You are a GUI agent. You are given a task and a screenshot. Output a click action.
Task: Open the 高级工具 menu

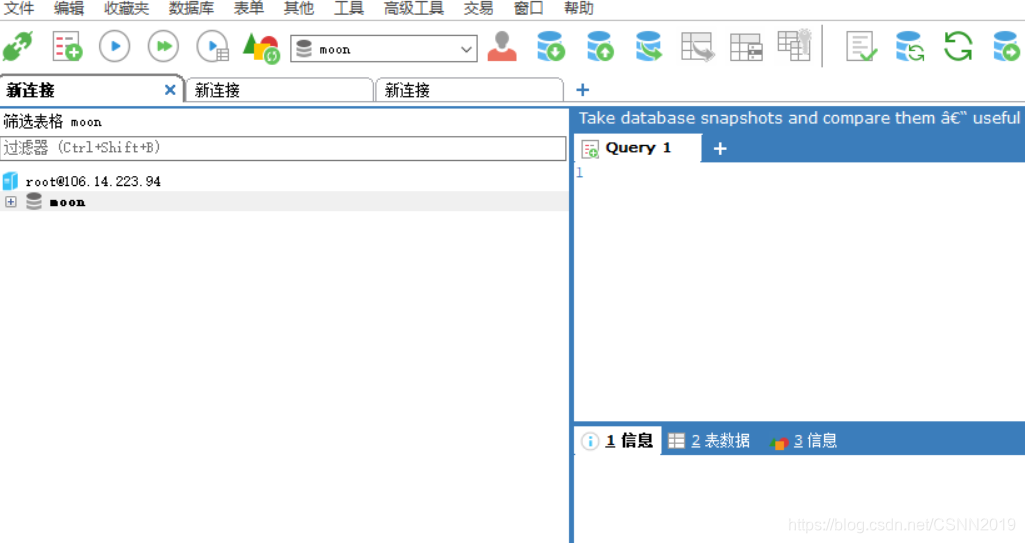(413, 8)
